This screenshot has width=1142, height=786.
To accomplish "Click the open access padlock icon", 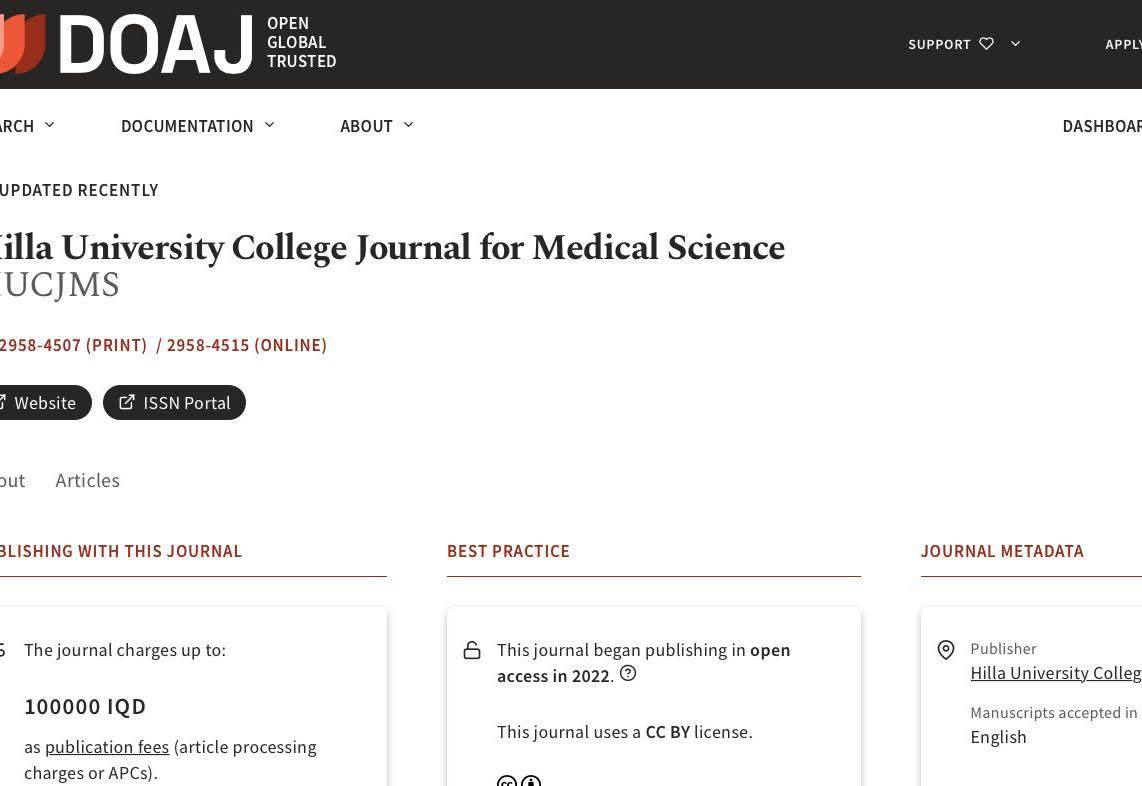I will pos(472,651).
